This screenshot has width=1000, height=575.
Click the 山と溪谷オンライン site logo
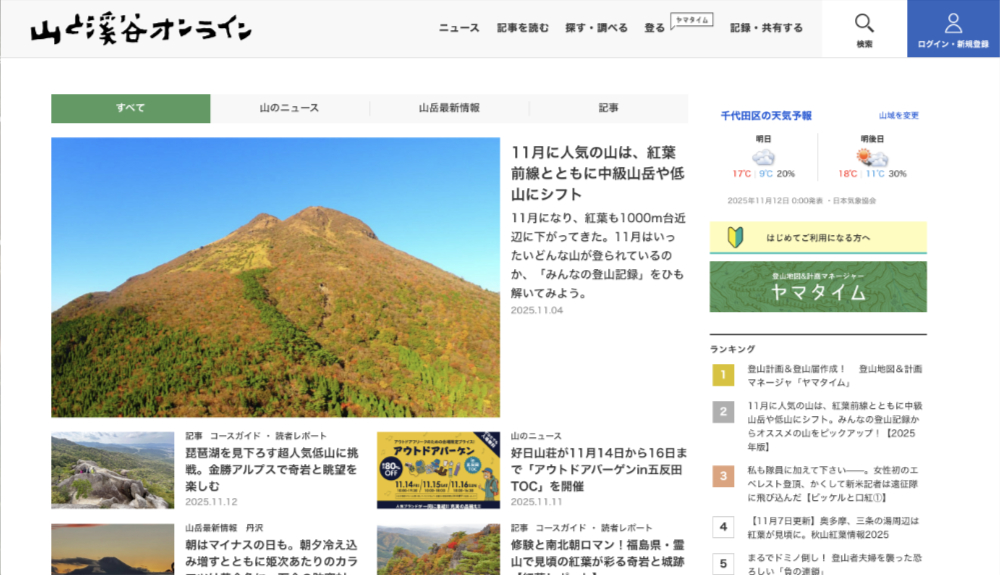tap(141, 30)
